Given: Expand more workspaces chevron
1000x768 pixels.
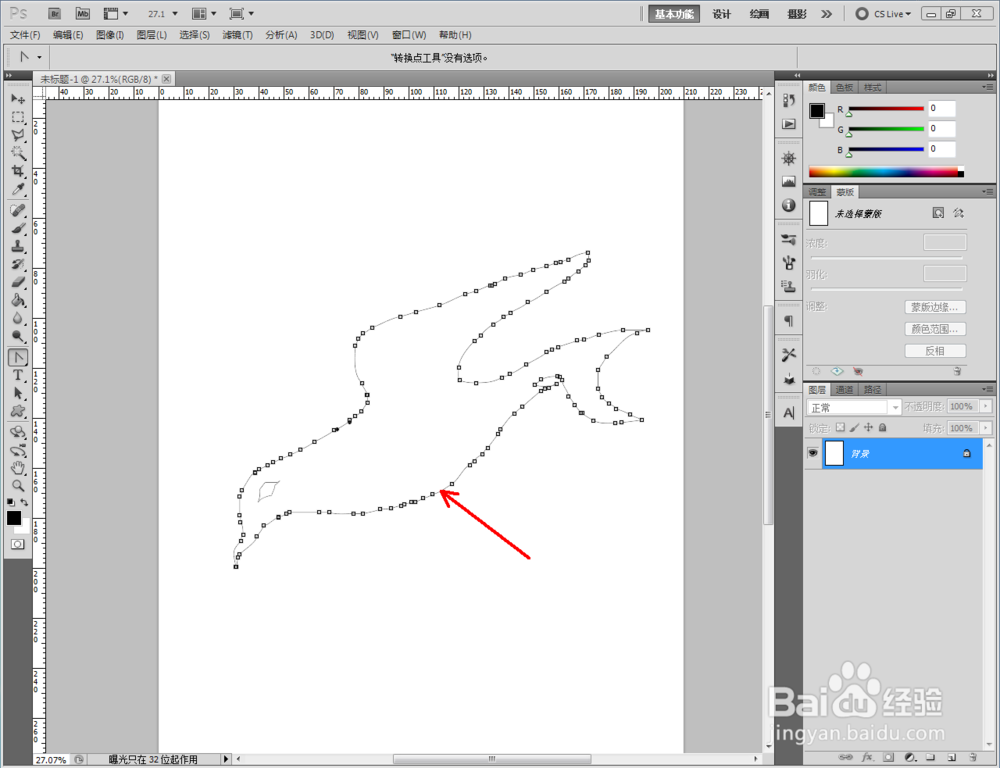Looking at the screenshot, I should click(x=827, y=13).
